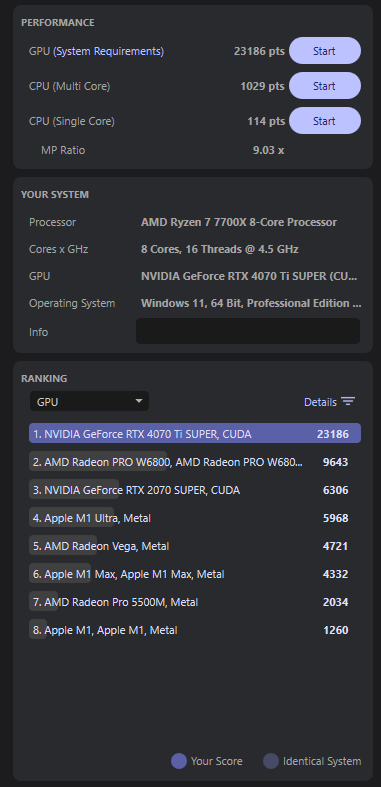The height and width of the screenshot is (787, 381).
Task: Select ranking row AMD Radeon Vega, Metal
Action: coord(195,546)
